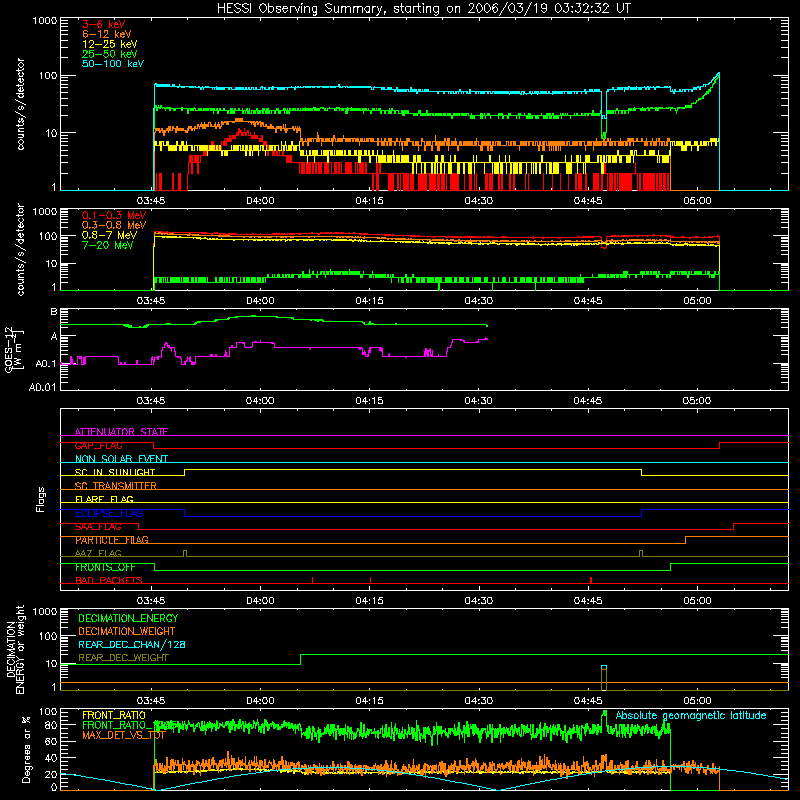Select the 3-6 keV legend label
The width and height of the screenshot is (800, 800).
pos(104,24)
